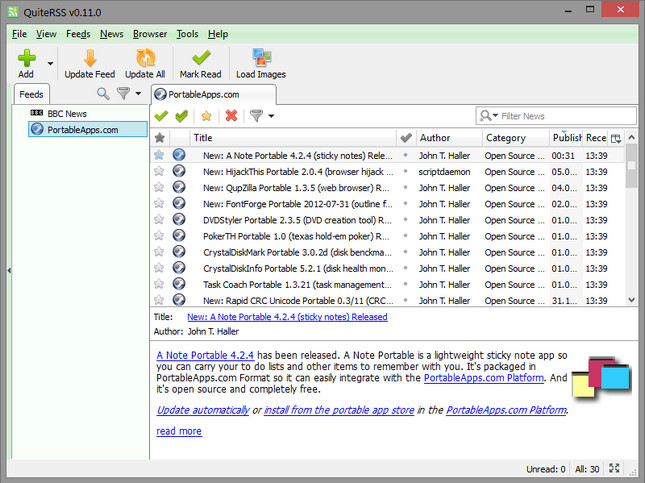Click the Update automatically link

coord(203,410)
